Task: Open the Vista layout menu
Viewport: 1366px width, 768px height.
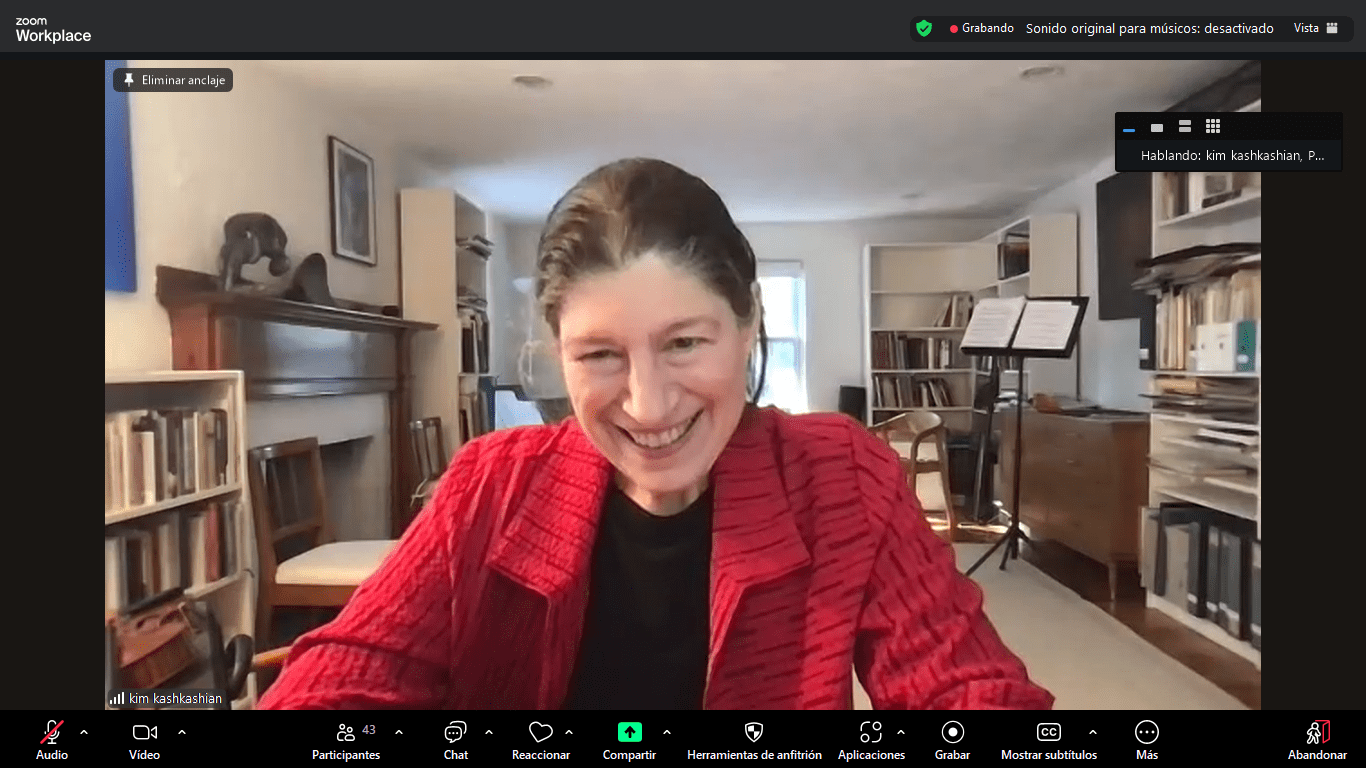Action: (x=1315, y=28)
